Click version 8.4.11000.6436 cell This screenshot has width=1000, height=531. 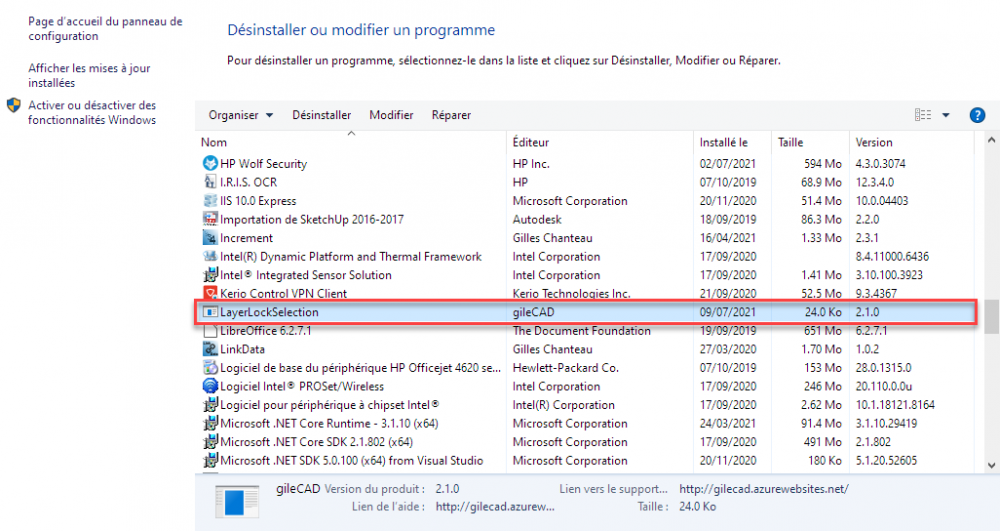(x=892, y=256)
